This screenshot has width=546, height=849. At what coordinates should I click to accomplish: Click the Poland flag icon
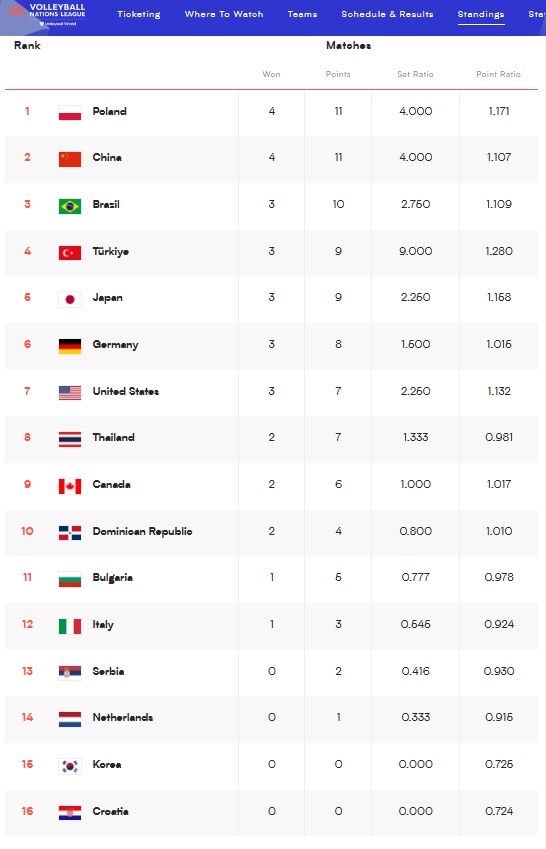[70, 113]
